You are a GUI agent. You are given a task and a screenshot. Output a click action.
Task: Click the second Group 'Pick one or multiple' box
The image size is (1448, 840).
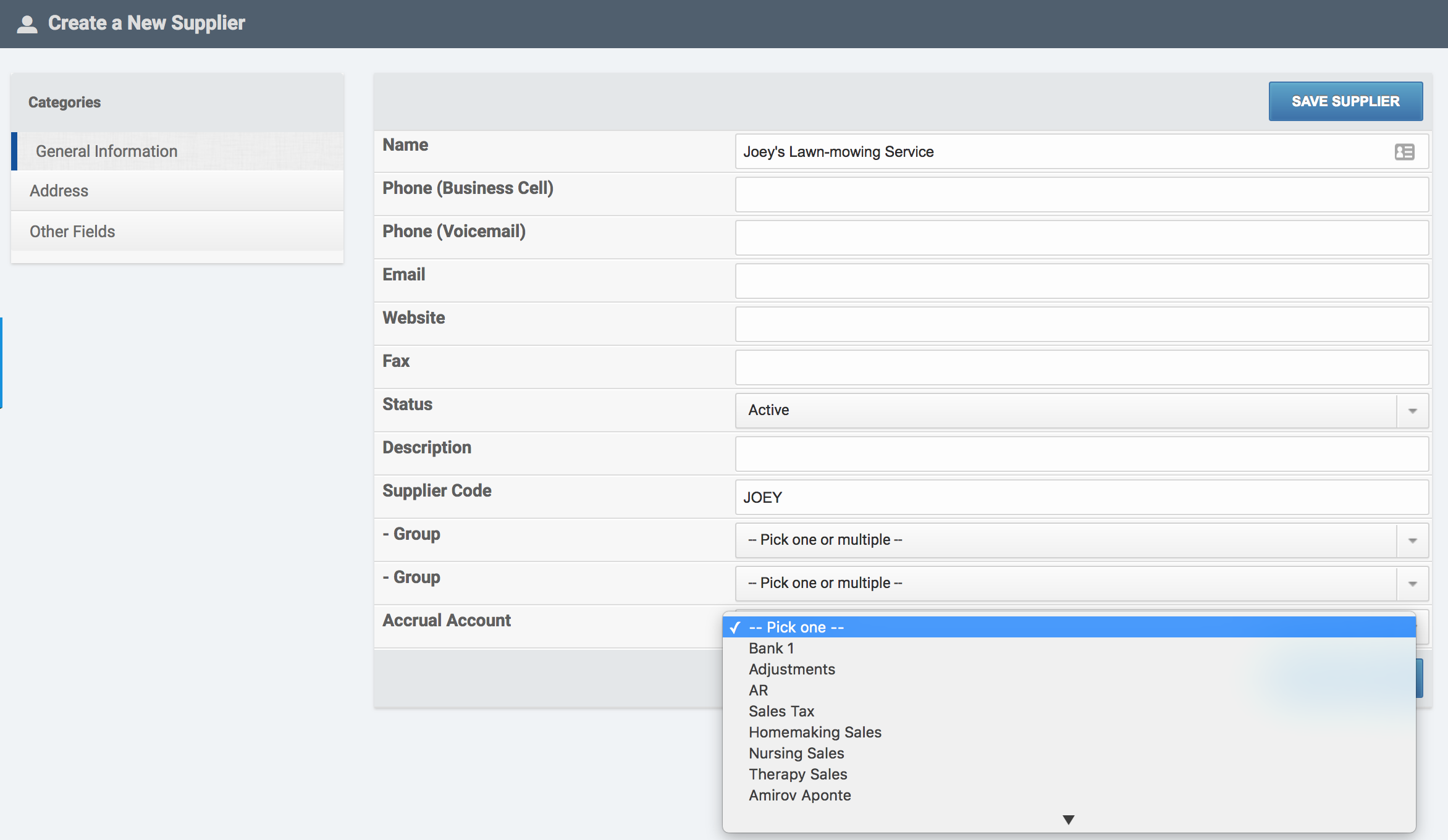tap(1082, 584)
